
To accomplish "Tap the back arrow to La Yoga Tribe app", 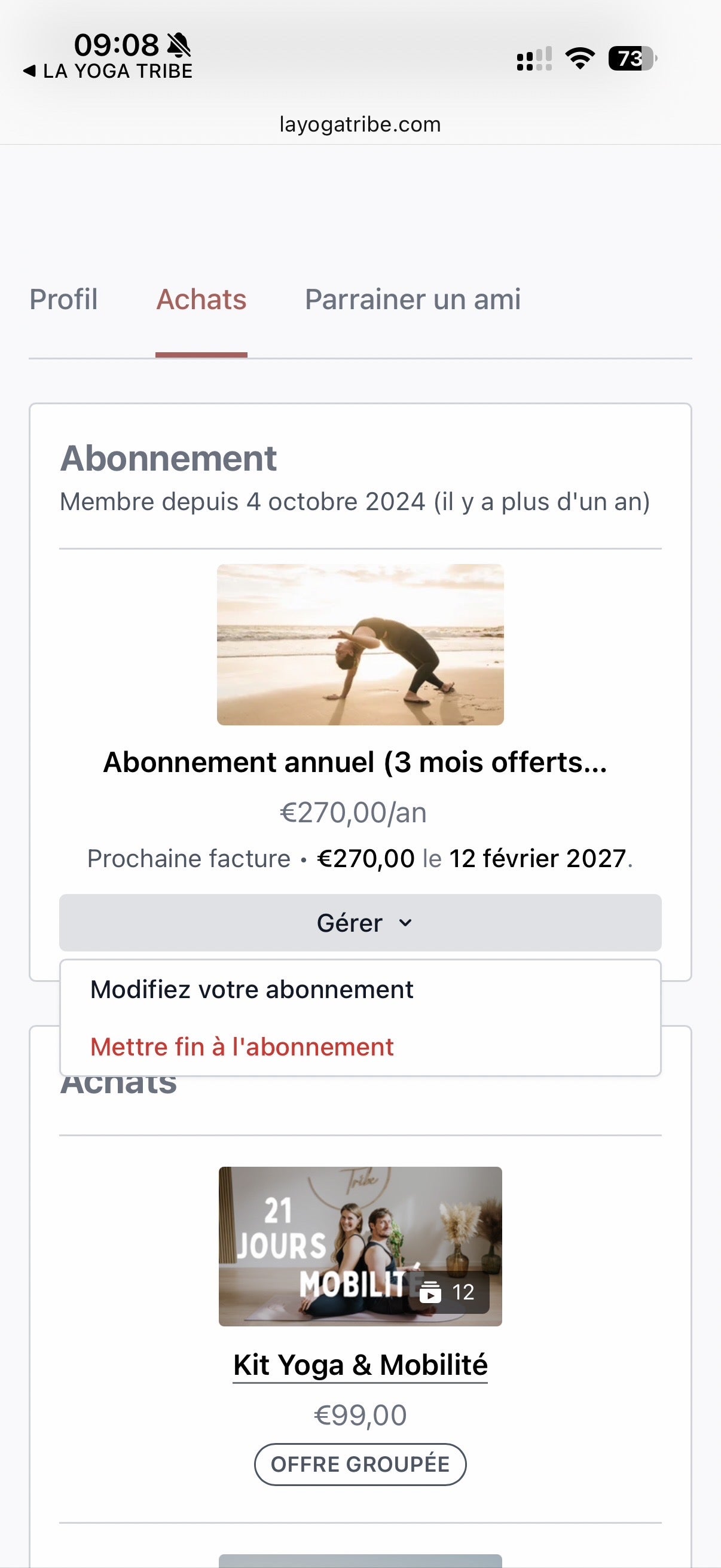I will point(29,71).
